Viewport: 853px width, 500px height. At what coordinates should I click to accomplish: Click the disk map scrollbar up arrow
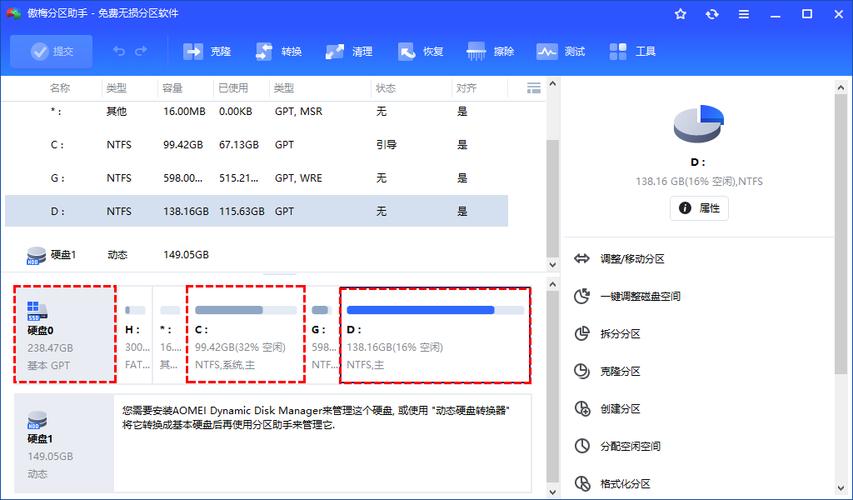click(x=552, y=285)
